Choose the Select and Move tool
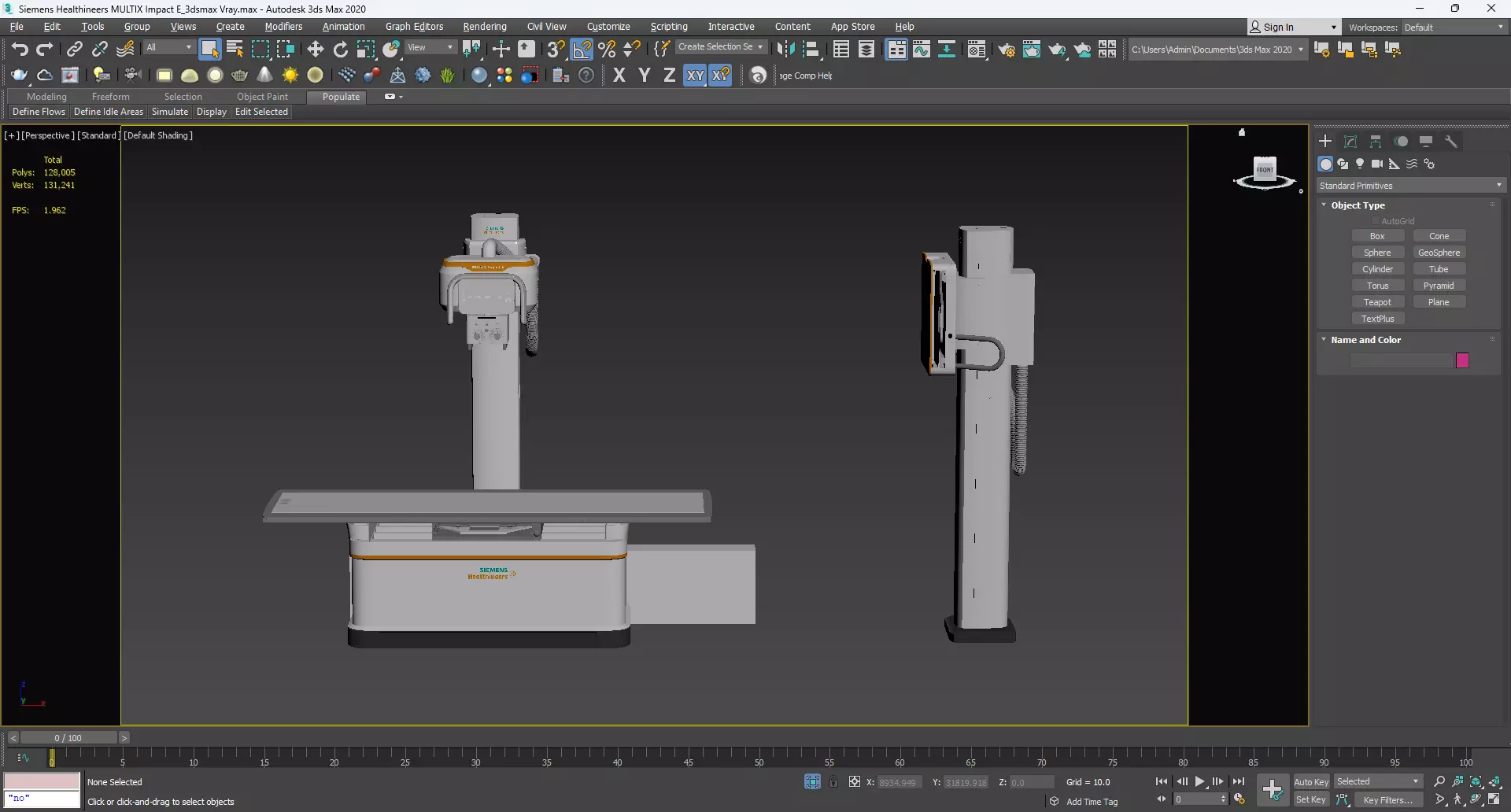Viewport: 1511px width, 812px height. pos(316,50)
